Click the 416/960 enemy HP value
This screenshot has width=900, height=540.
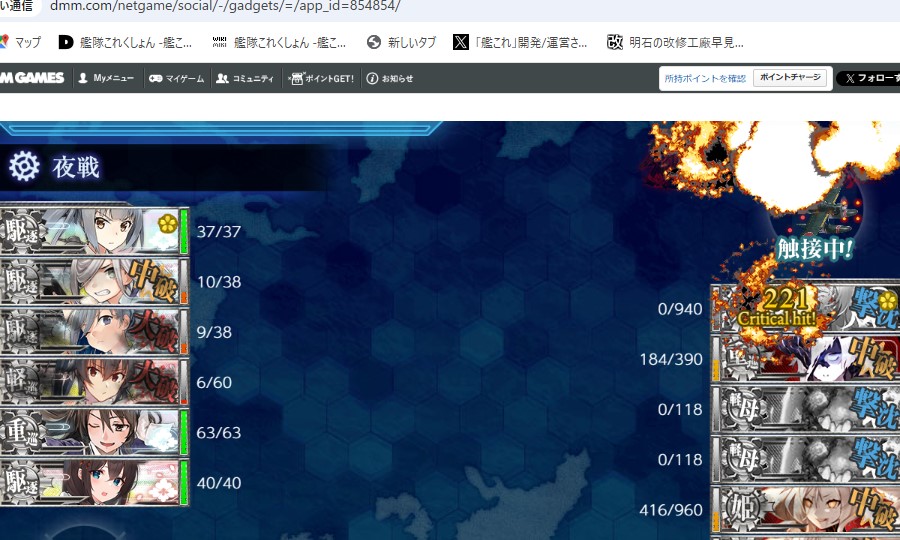[671, 510]
